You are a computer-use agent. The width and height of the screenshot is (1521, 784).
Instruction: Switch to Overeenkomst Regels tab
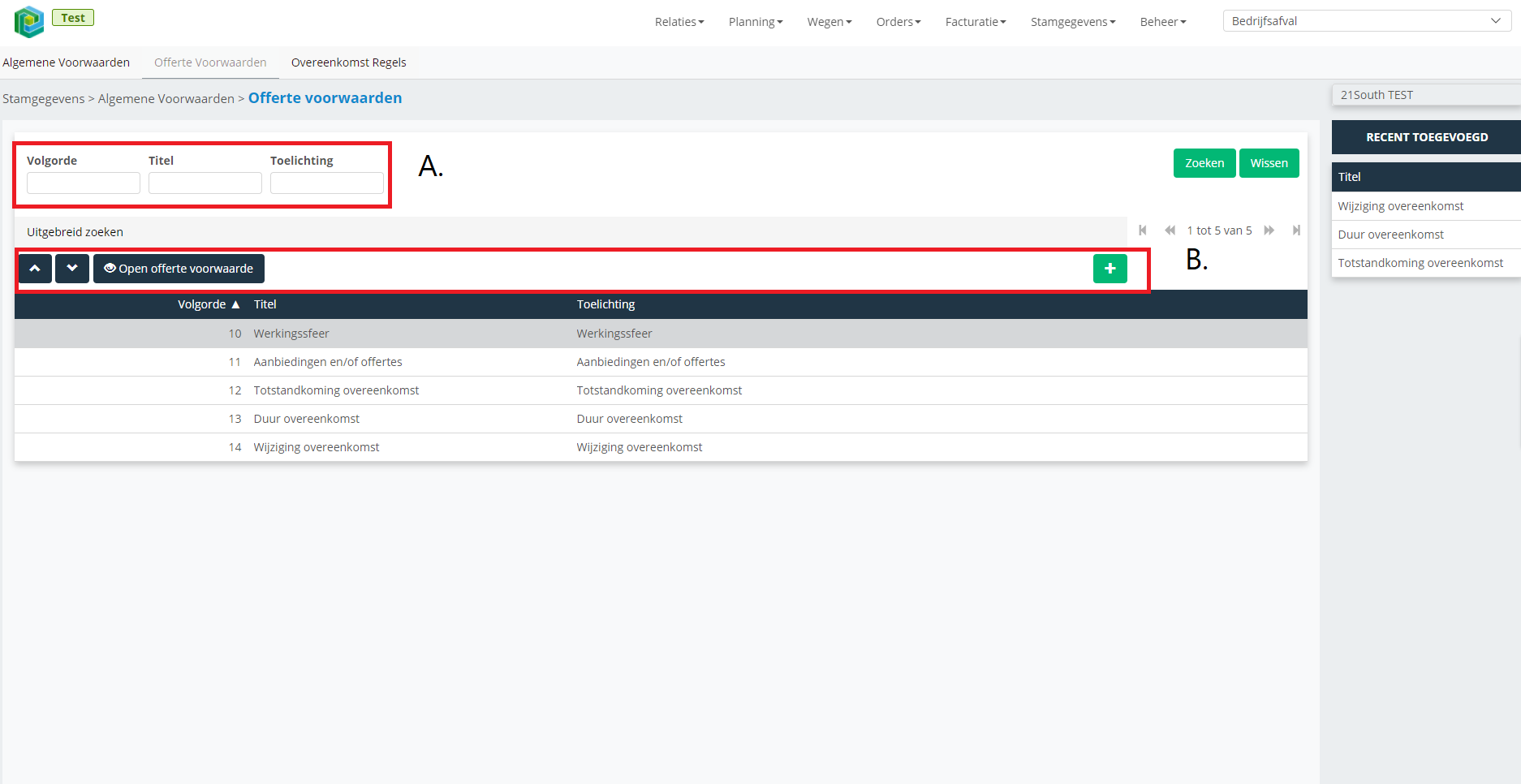coord(349,62)
